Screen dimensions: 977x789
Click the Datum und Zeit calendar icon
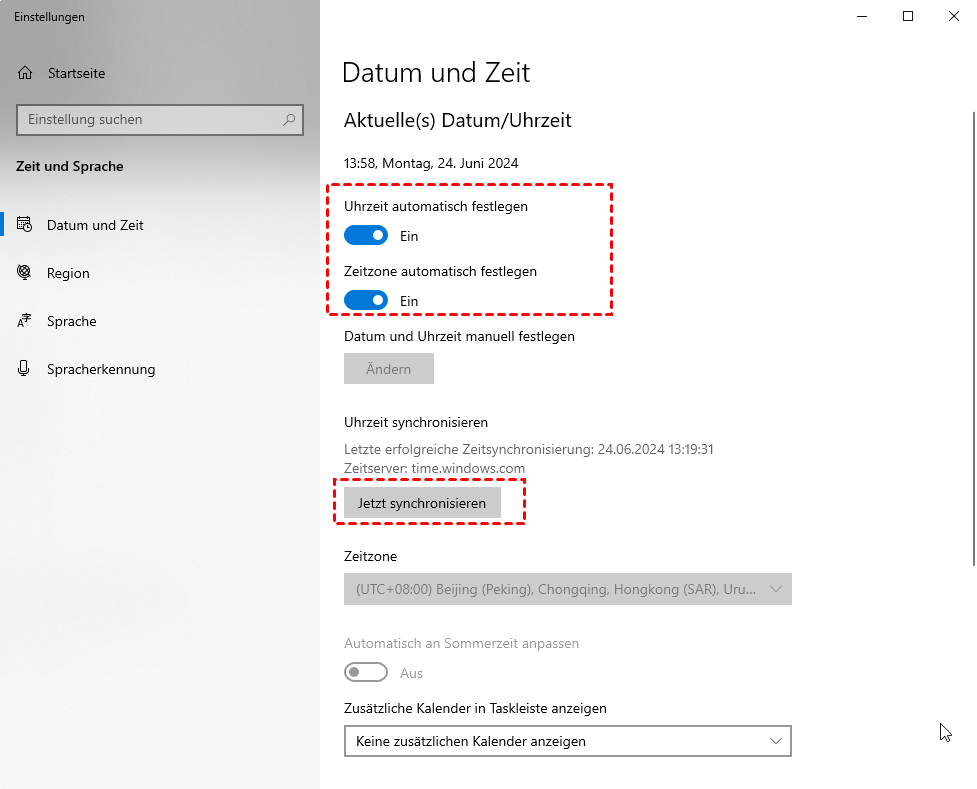pyautogui.click(x=25, y=225)
